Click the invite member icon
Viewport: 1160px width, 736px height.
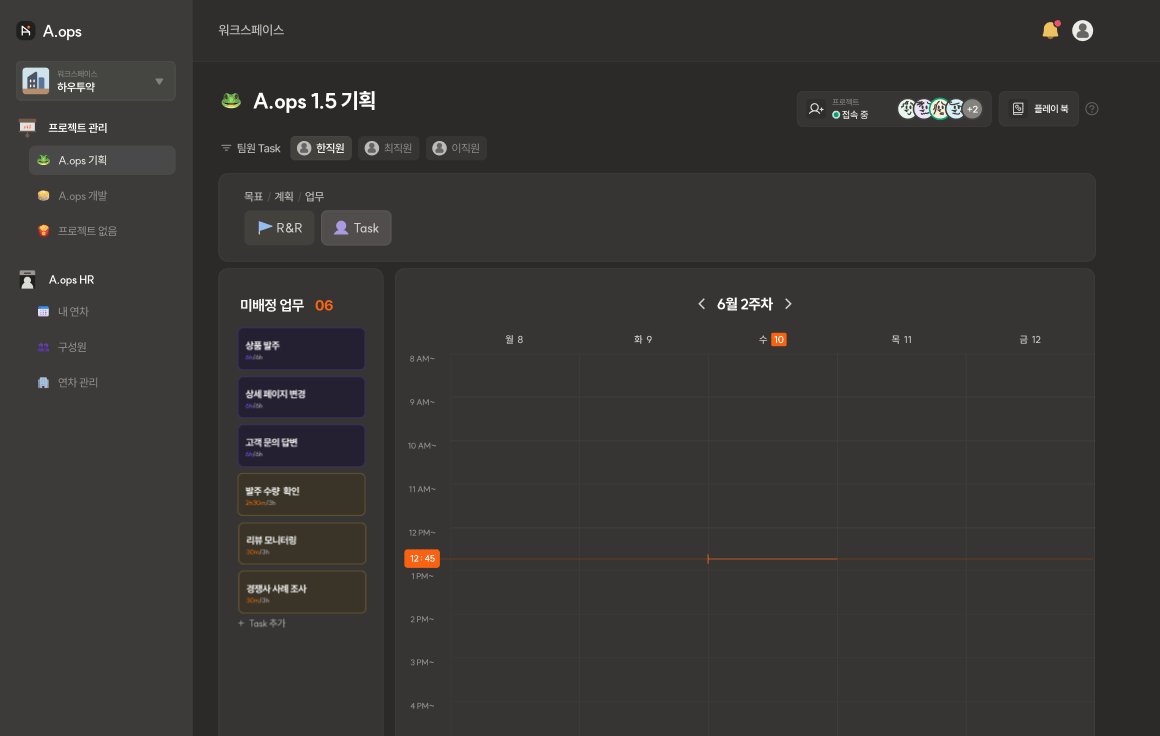click(x=816, y=109)
